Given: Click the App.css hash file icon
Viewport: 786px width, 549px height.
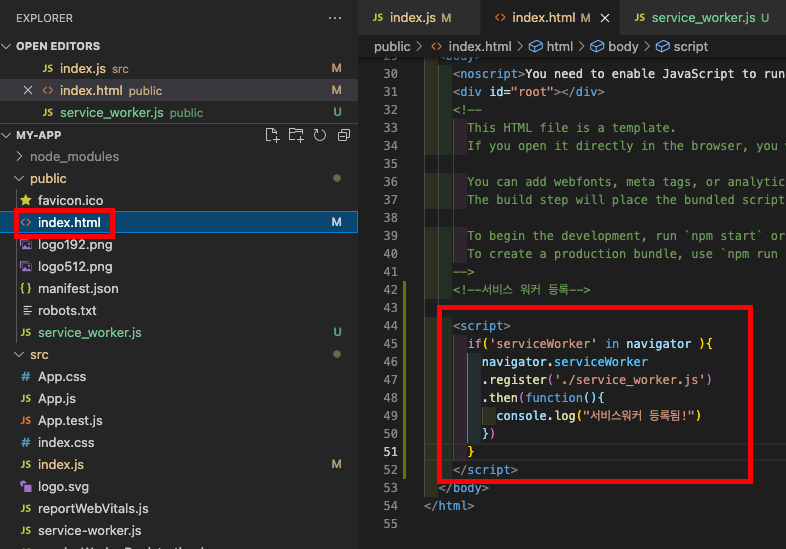Looking at the screenshot, I should point(26,377).
